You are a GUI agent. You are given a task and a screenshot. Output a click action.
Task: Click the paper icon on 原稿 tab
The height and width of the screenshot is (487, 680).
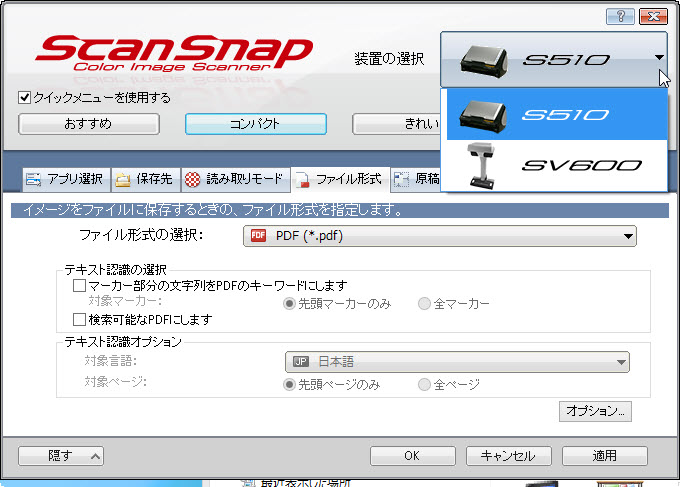click(401, 179)
